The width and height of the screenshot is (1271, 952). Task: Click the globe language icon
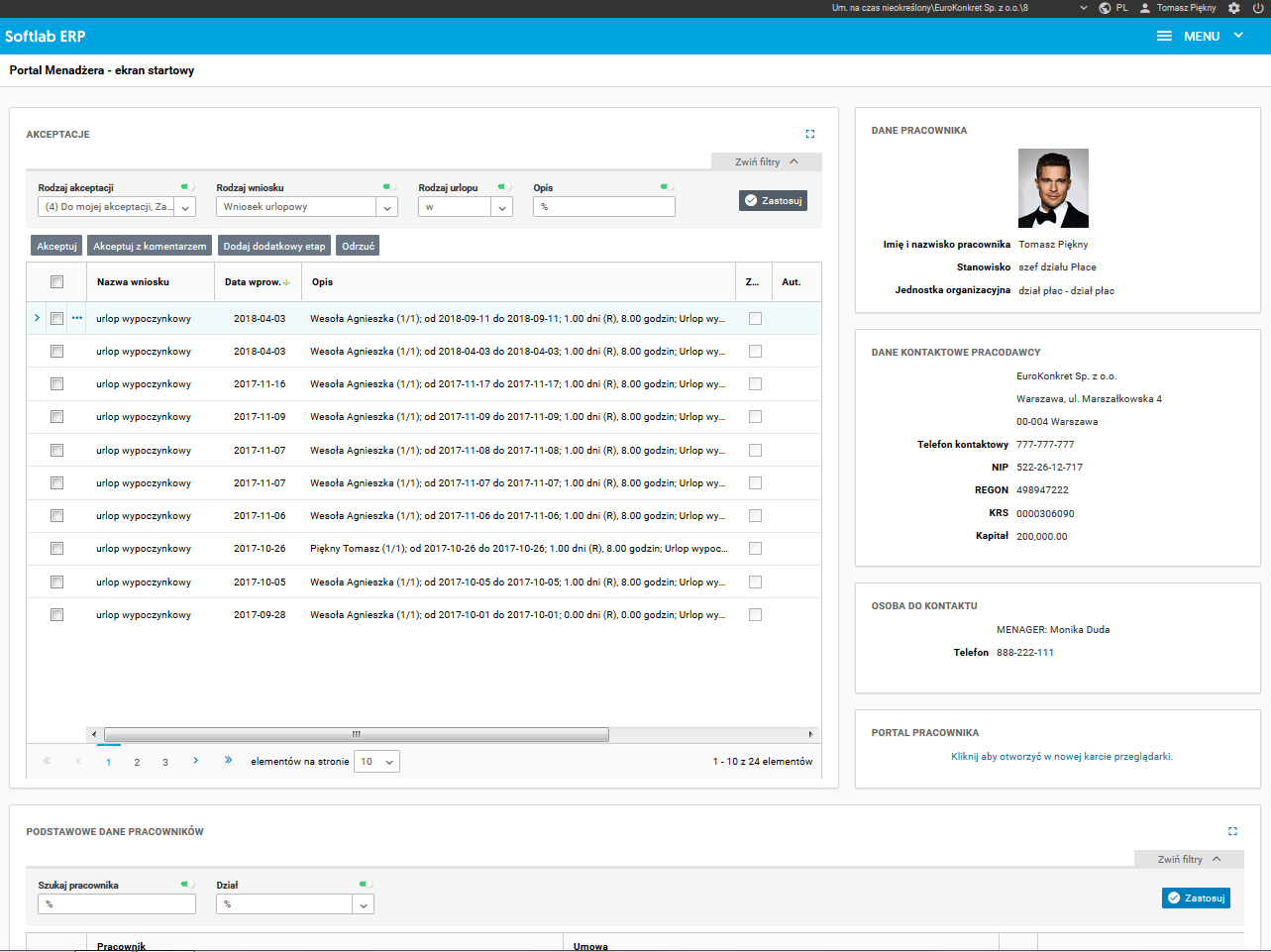[x=1105, y=8]
